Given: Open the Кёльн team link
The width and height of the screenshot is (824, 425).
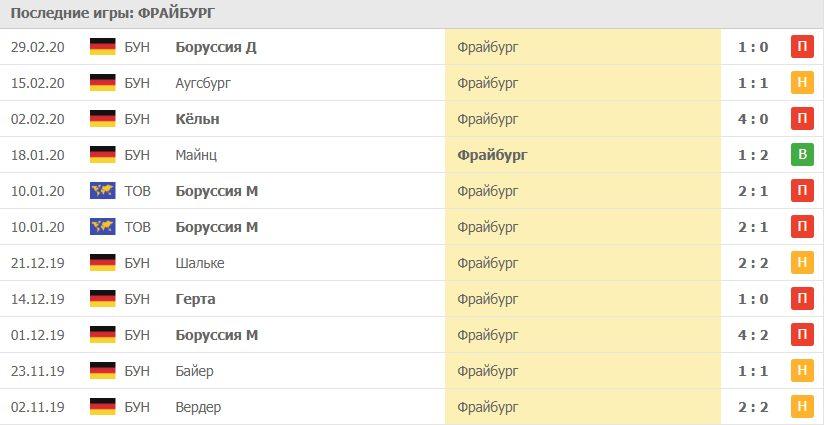Looking at the screenshot, I should point(197,119).
